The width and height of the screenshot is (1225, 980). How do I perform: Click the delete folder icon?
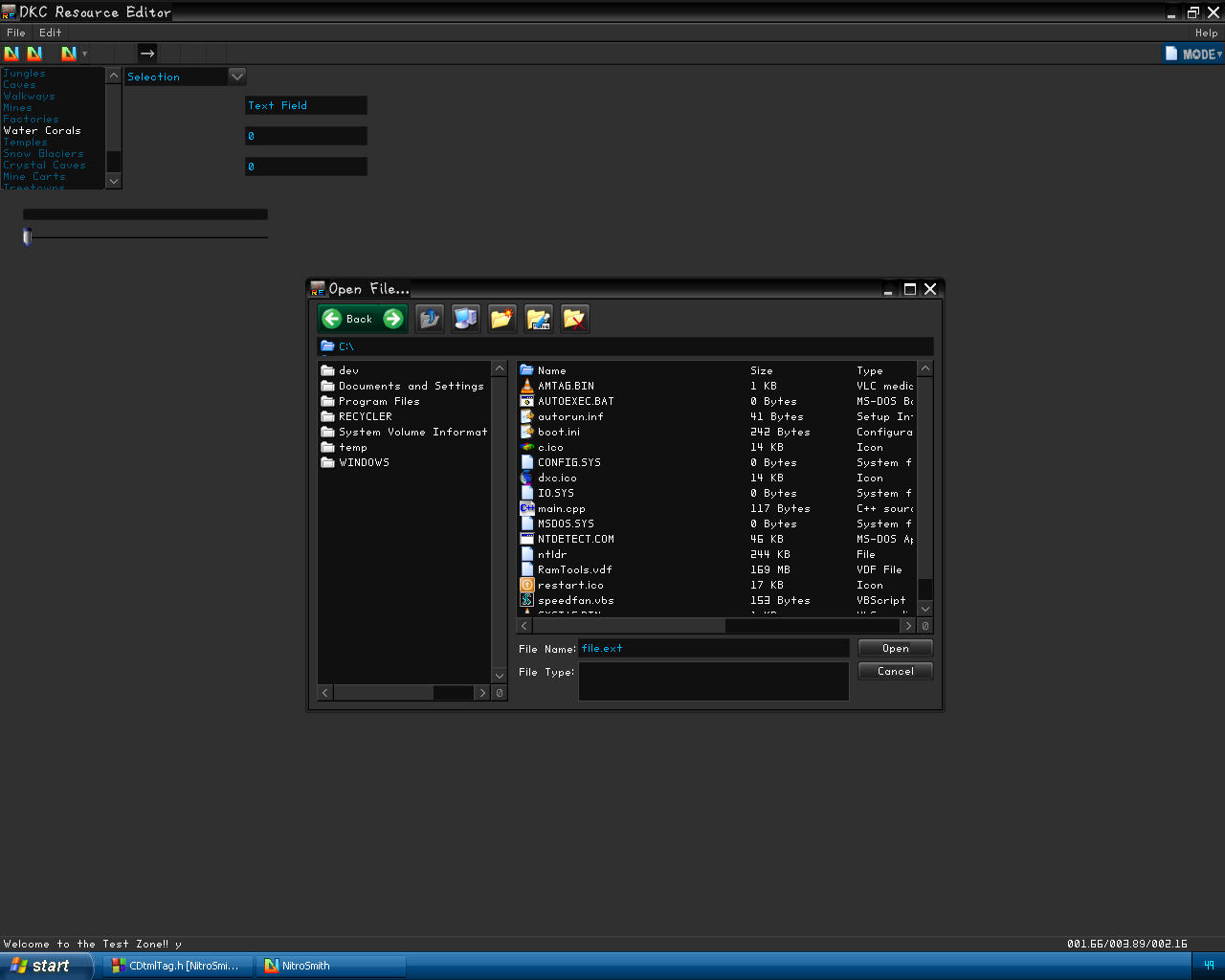(x=574, y=319)
